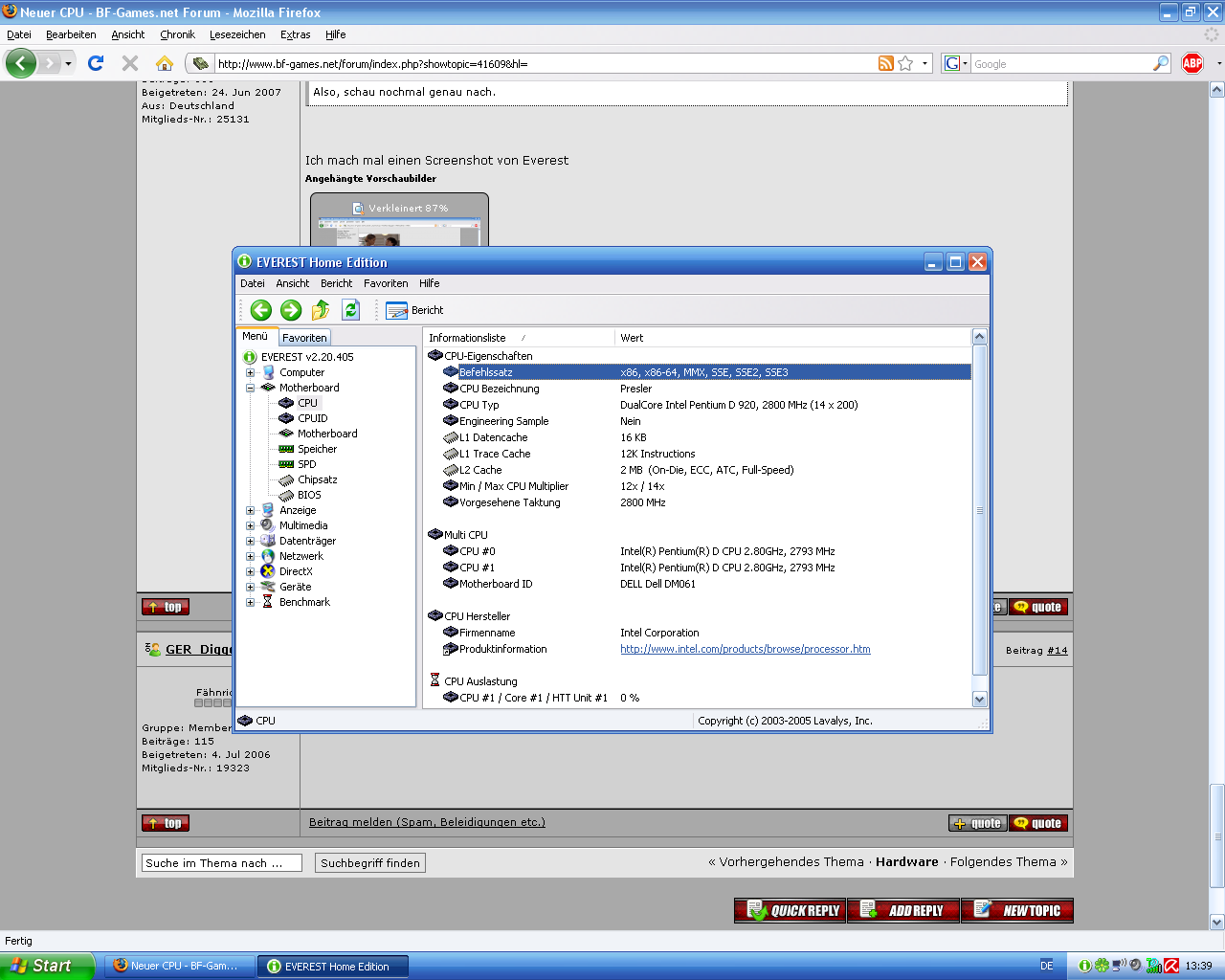Viewport: 1225px width, 980px height.
Task: Expand the Benchmark tree node
Action: (250, 602)
